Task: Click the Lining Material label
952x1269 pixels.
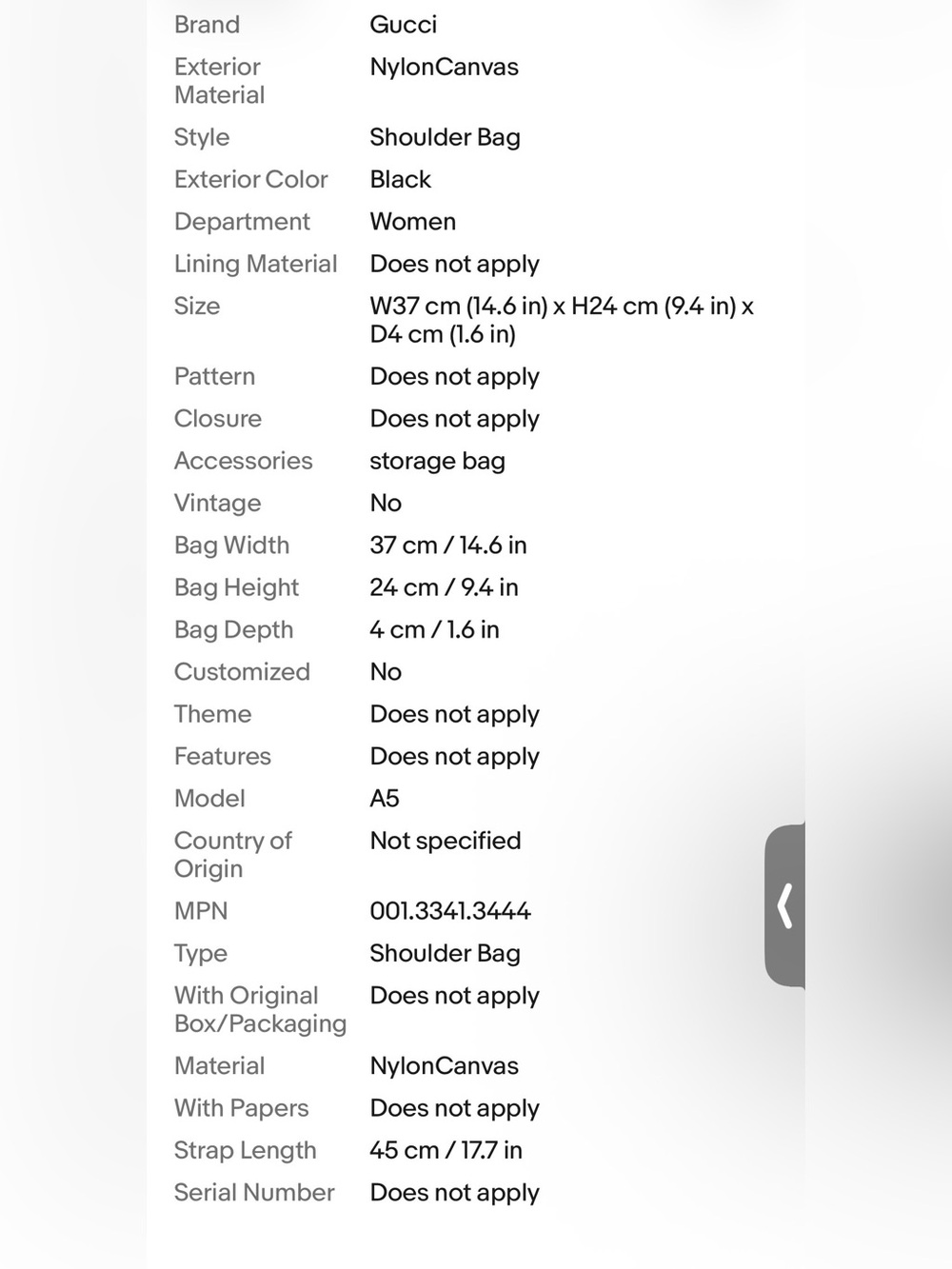Action: click(255, 264)
